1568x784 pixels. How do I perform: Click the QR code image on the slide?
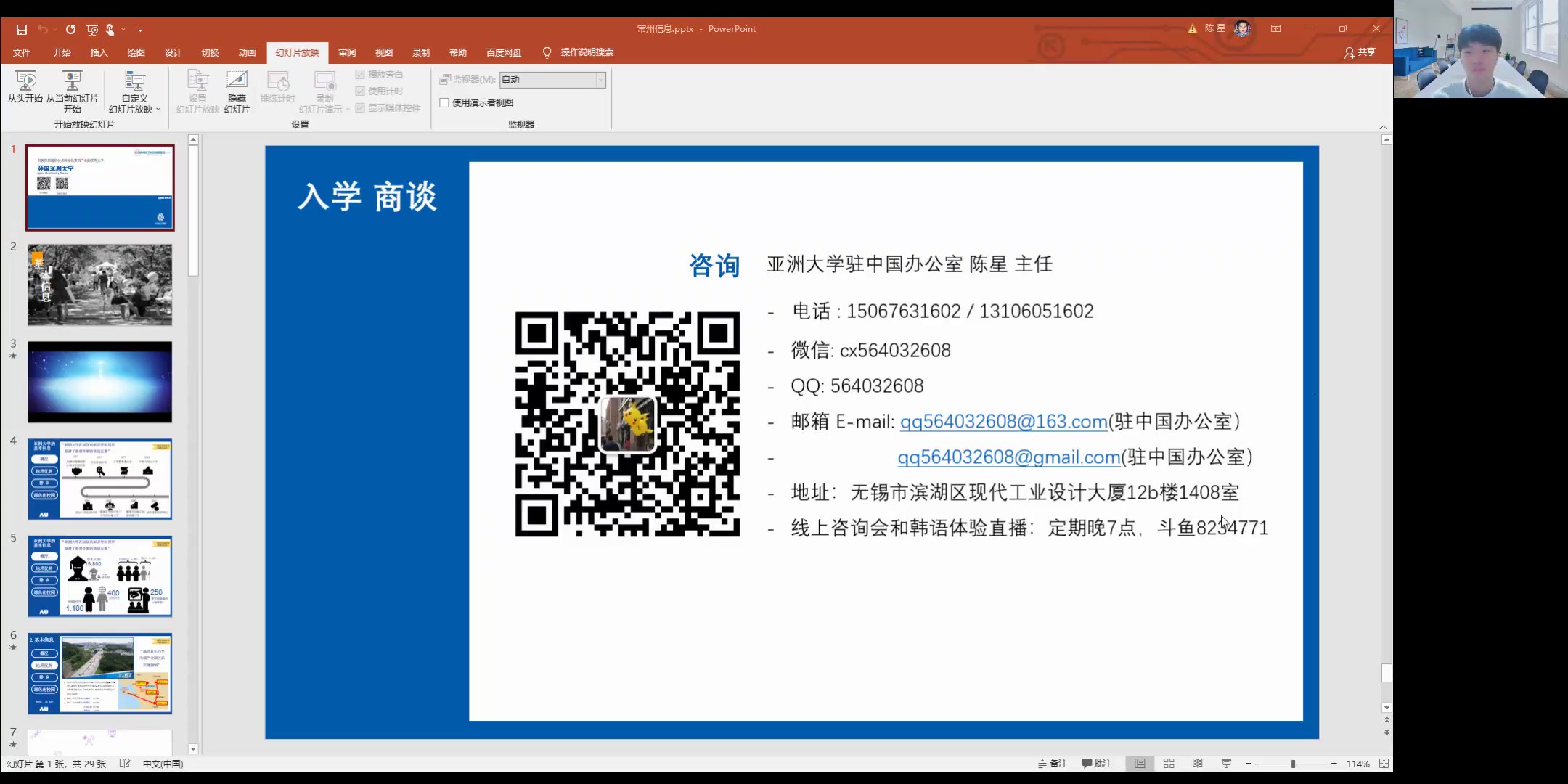click(627, 425)
